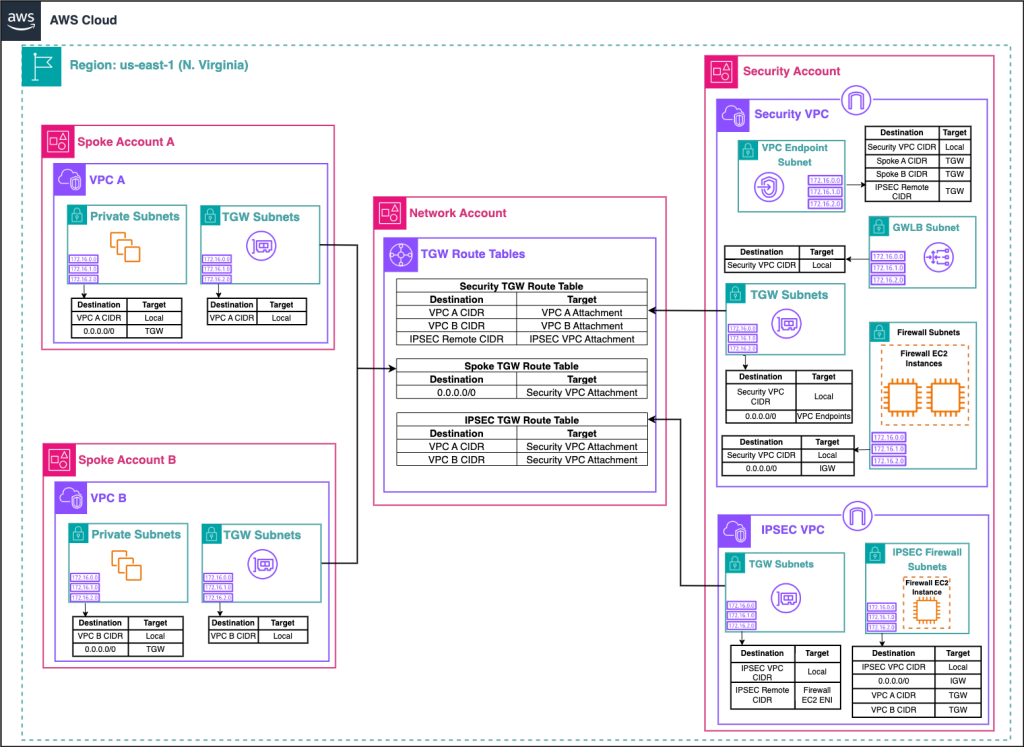
Task: Select the Security TGW Route Table header
Action: click(x=521, y=285)
